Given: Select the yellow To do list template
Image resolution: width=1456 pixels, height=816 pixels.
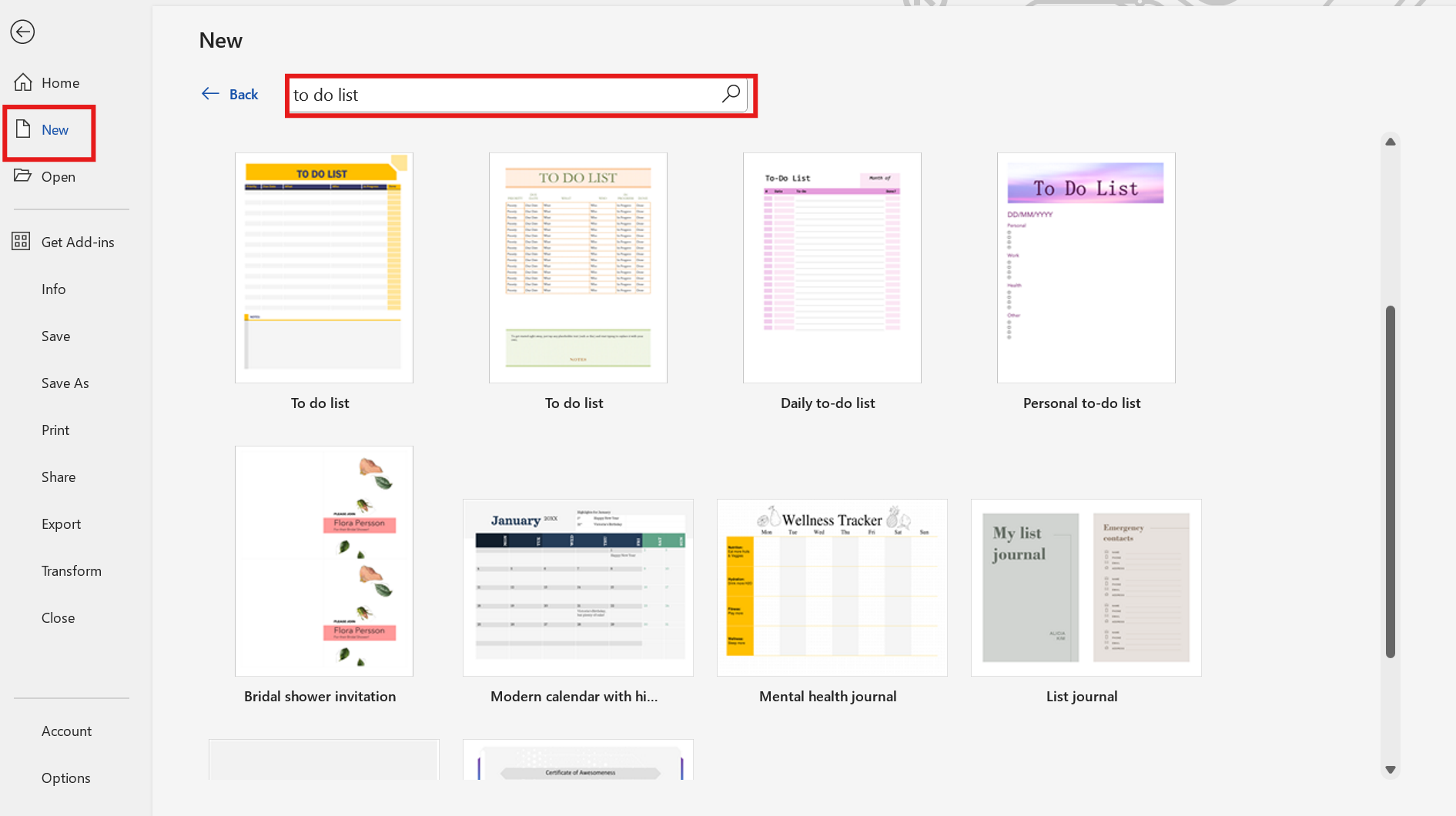Looking at the screenshot, I should 323,267.
